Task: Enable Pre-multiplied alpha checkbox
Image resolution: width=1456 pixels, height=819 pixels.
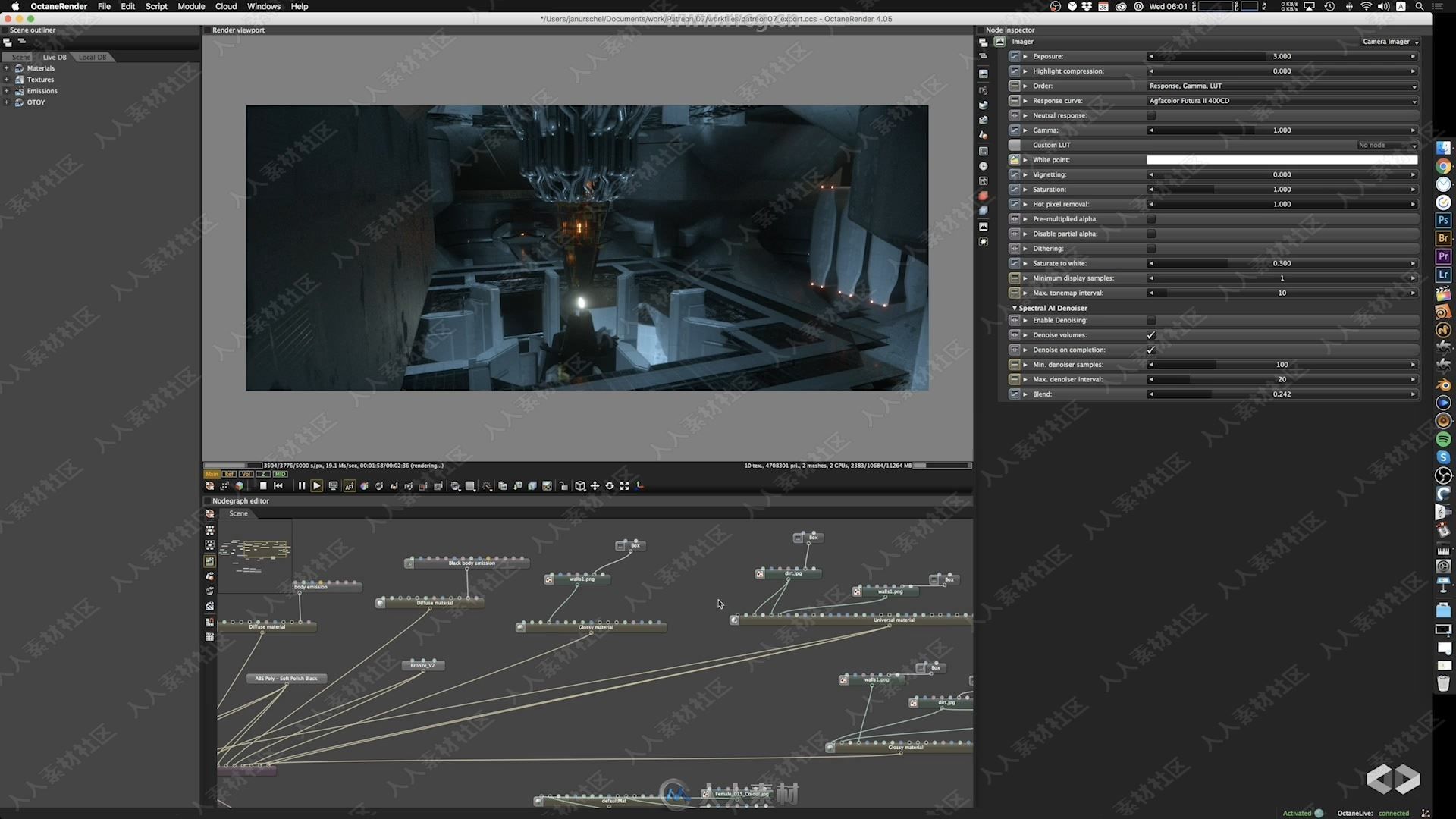Action: coord(1151,219)
